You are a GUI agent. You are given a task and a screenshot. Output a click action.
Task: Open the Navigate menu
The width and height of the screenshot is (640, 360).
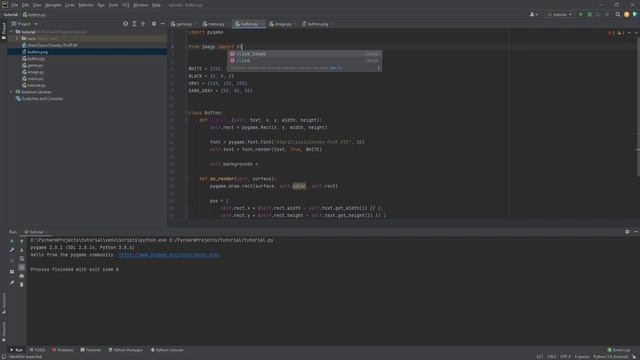coord(53,5)
